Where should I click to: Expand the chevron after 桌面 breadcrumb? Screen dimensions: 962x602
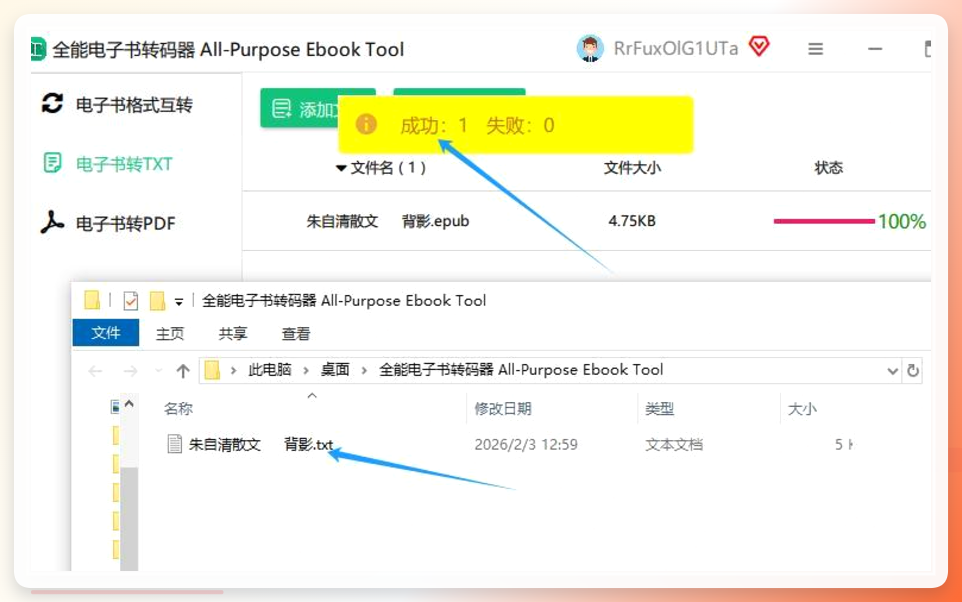click(364, 370)
